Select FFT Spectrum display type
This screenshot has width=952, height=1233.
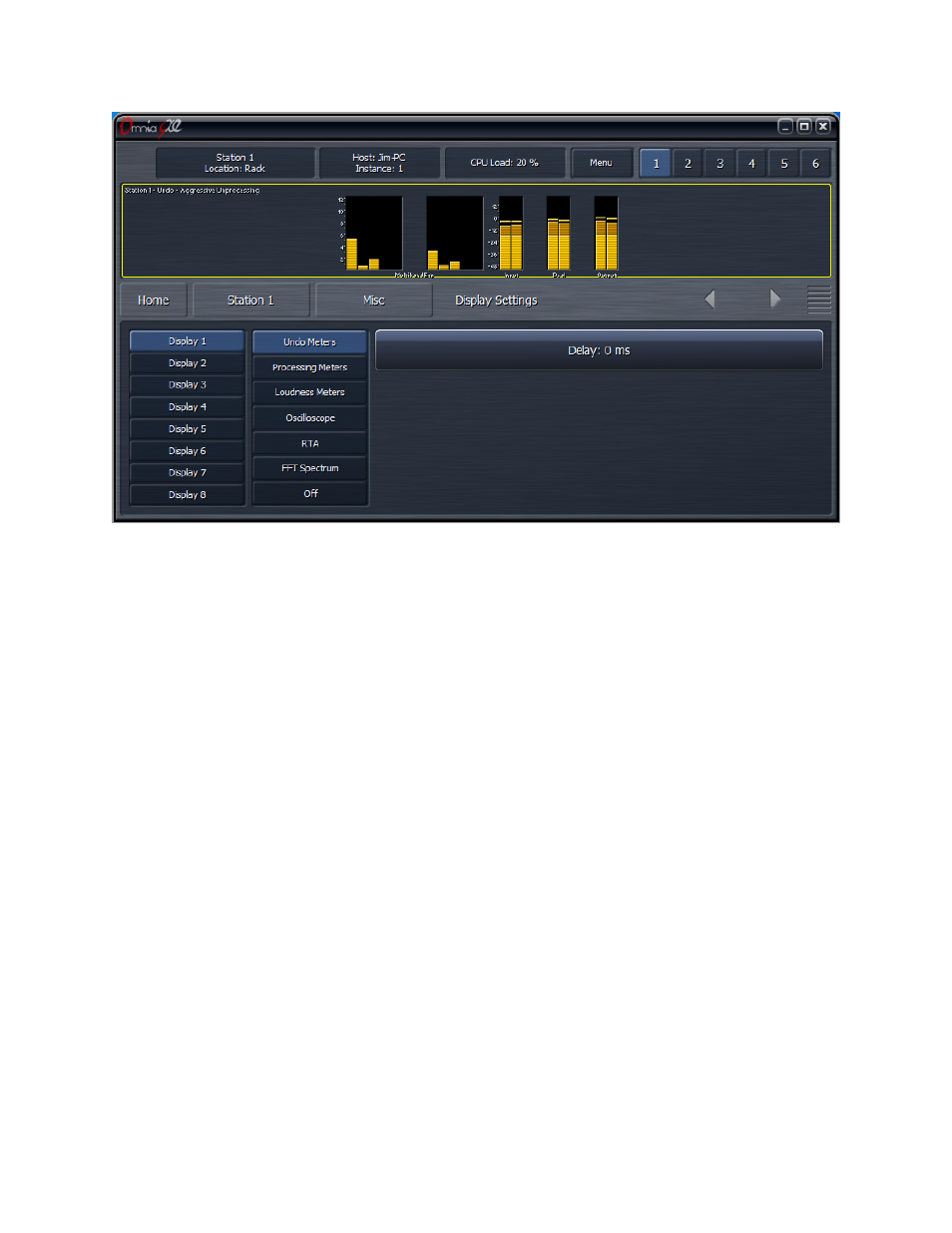310,468
